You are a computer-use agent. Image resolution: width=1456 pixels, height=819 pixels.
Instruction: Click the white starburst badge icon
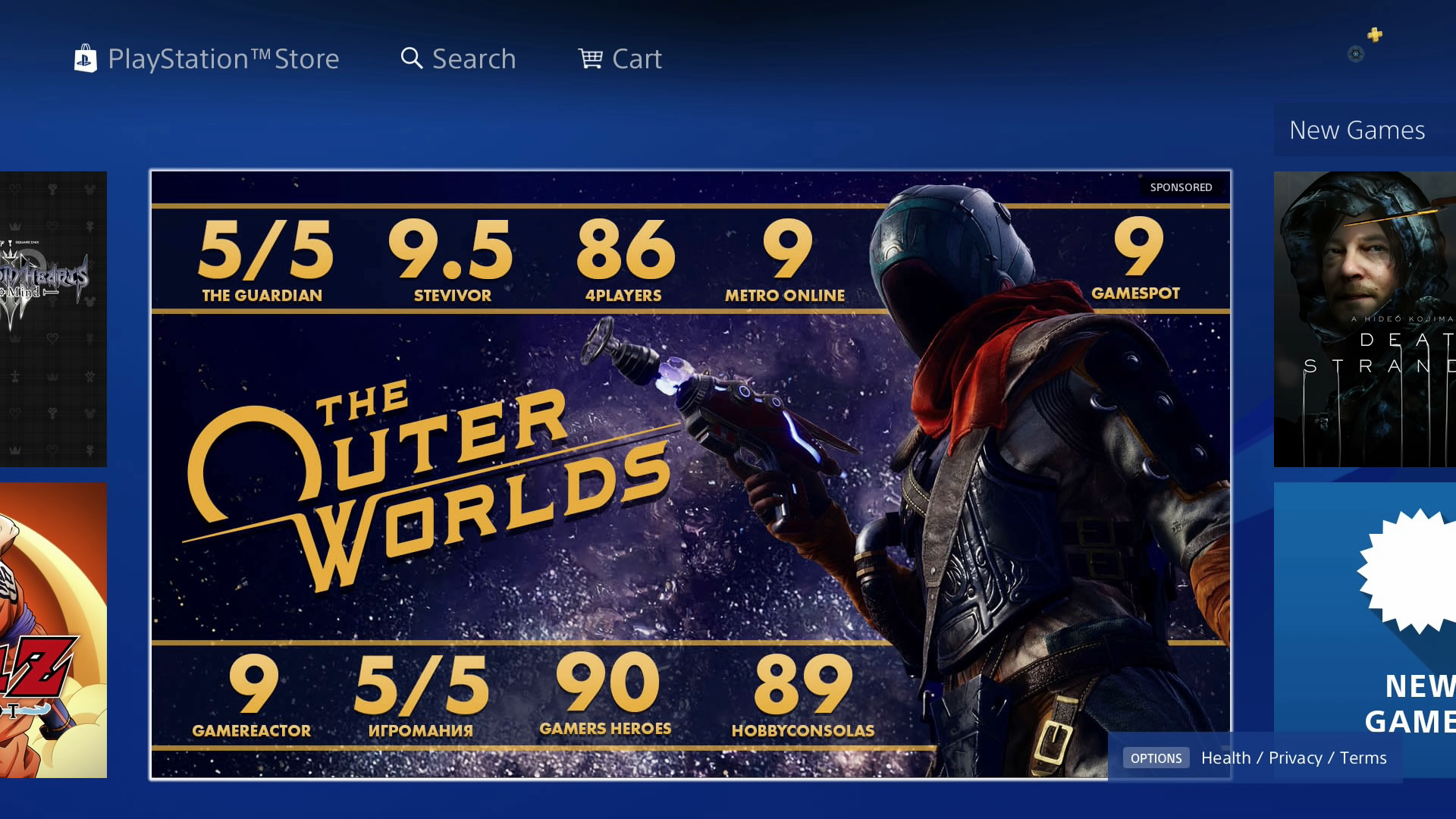coord(1410,570)
